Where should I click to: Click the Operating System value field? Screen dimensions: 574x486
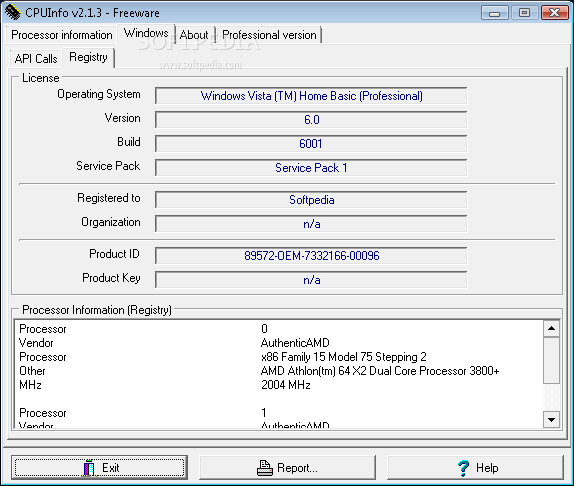coord(311,96)
